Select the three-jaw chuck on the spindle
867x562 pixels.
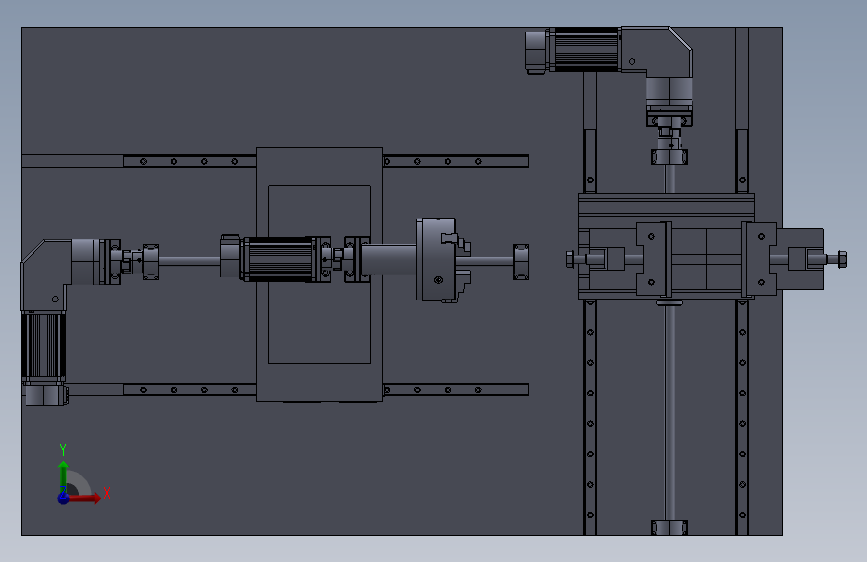pyautogui.click(x=443, y=259)
